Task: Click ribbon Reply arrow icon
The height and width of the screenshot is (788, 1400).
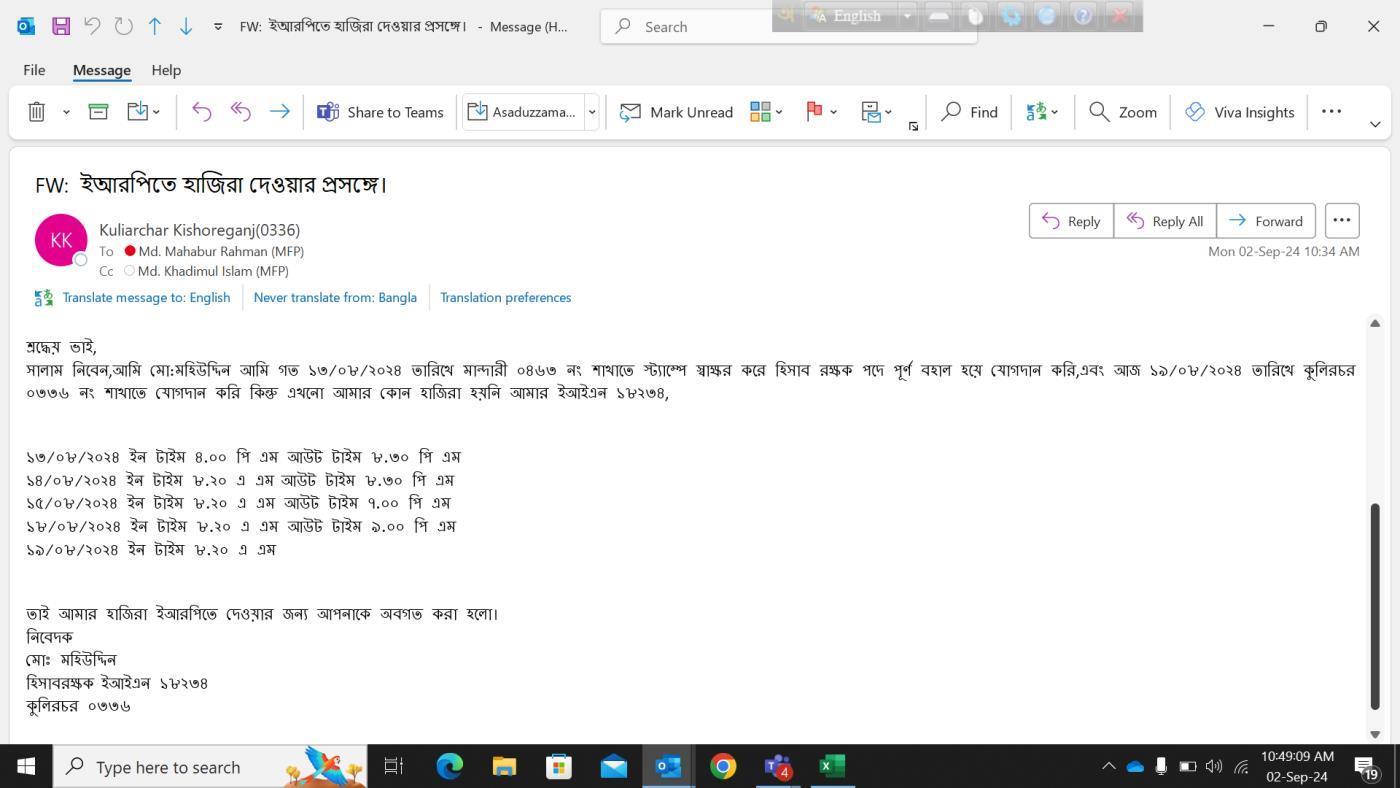Action: (202, 112)
